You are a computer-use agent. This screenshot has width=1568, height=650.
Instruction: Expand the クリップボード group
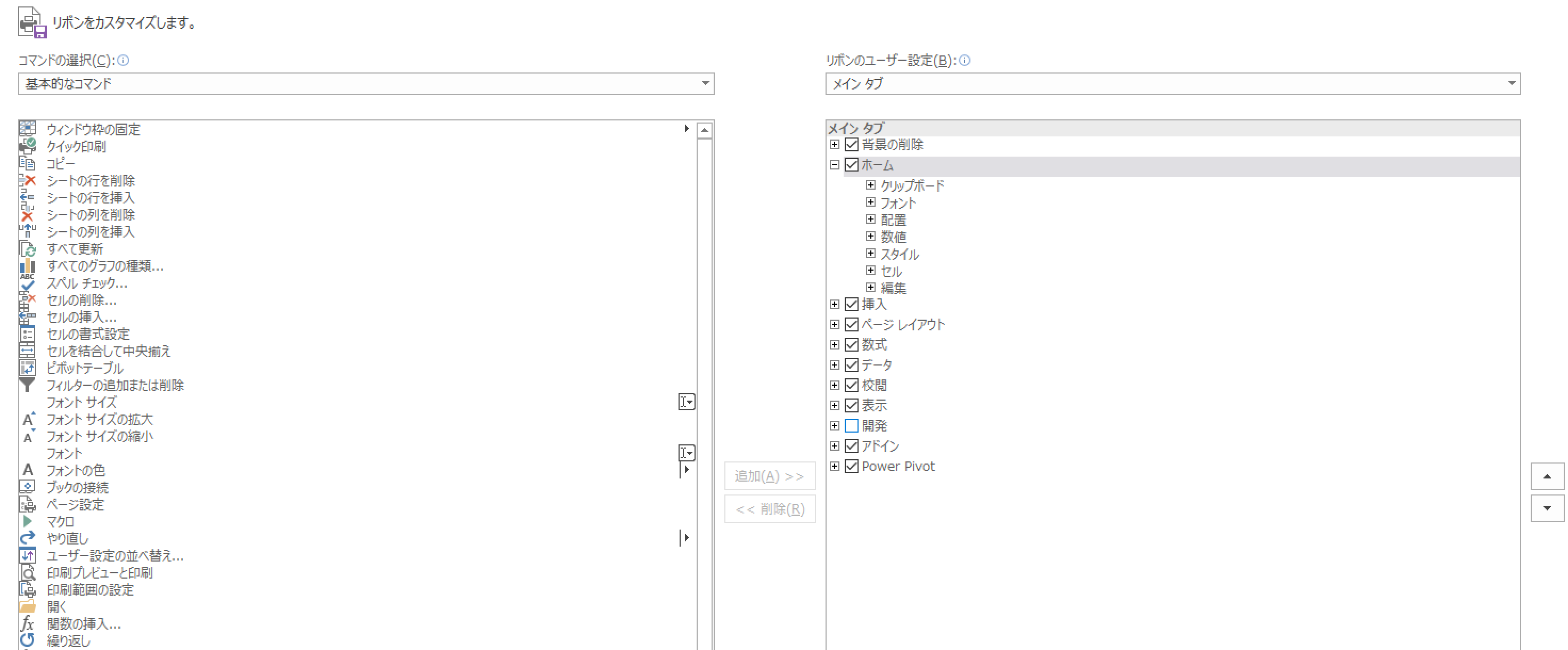(871, 185)
